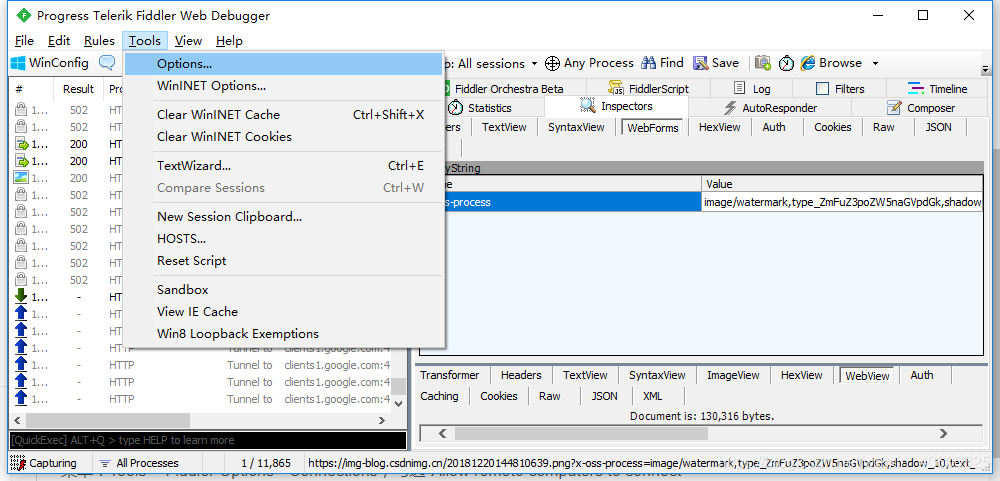Screen dimensions: 1000x481
Task: Select the Inspectors tab
Action: click(616, 107)
